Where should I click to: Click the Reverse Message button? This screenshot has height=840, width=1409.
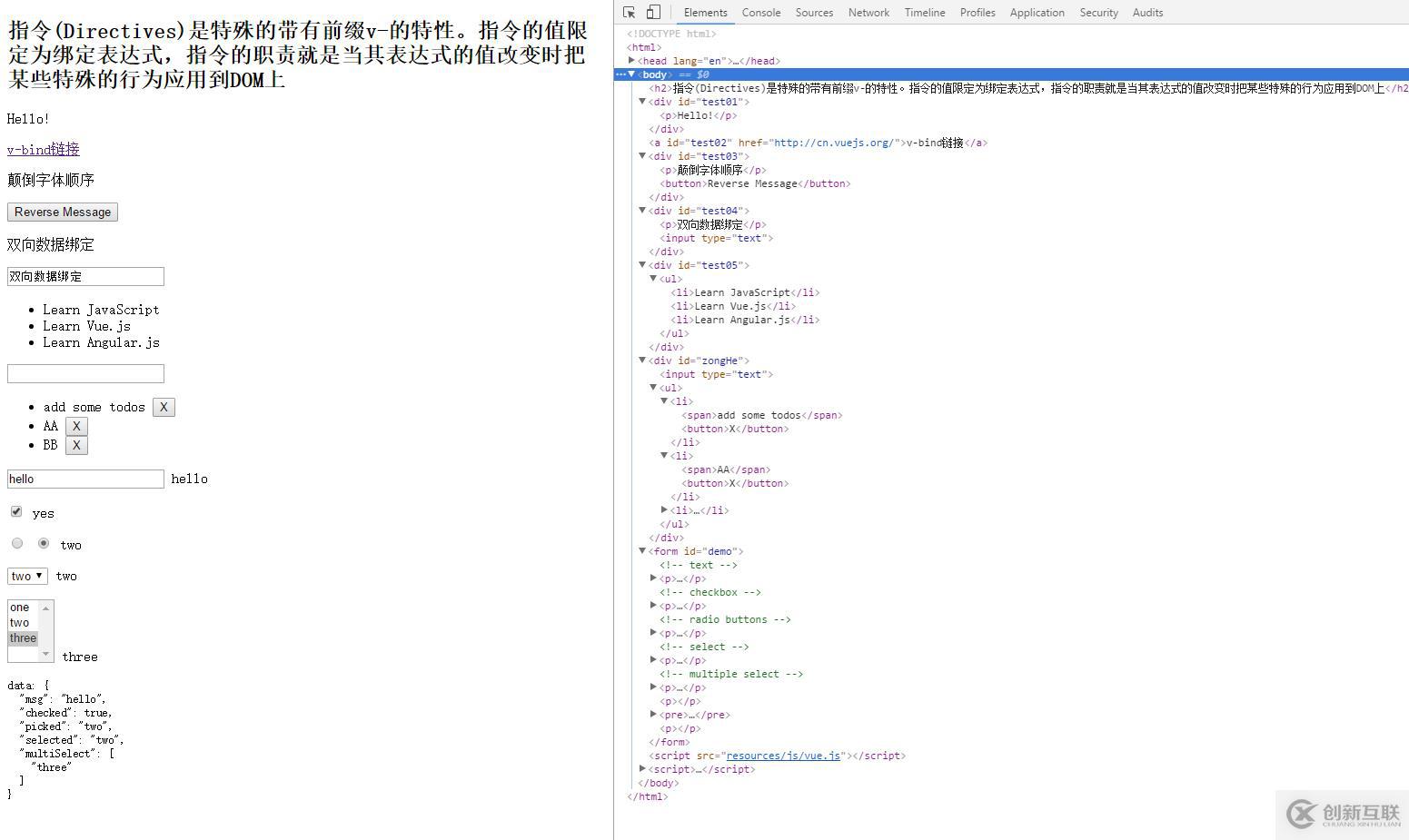(63, 212)
